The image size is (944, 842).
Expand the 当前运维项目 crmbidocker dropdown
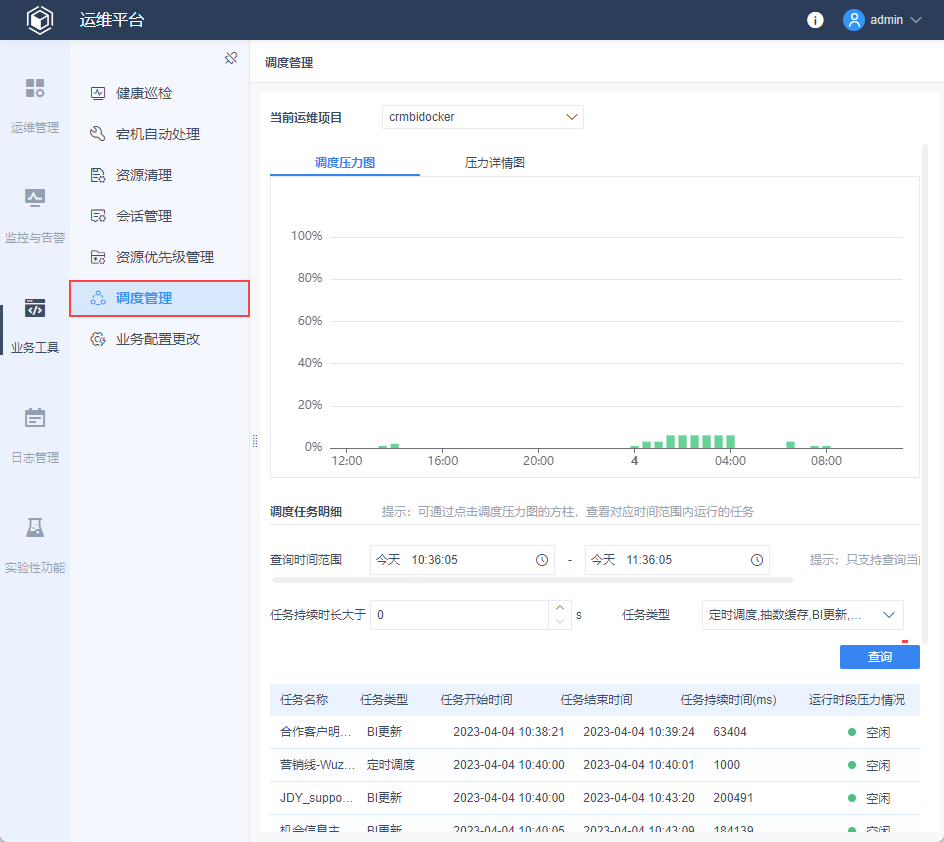click(x=482, y=117)
